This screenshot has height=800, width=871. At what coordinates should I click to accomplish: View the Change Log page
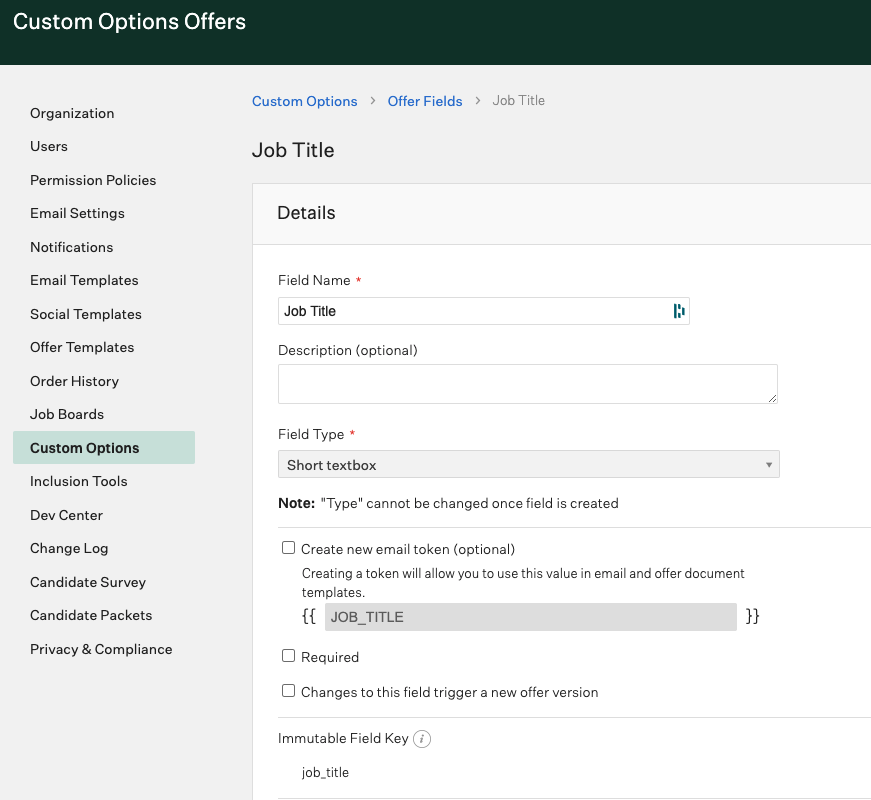coord(69,548)
